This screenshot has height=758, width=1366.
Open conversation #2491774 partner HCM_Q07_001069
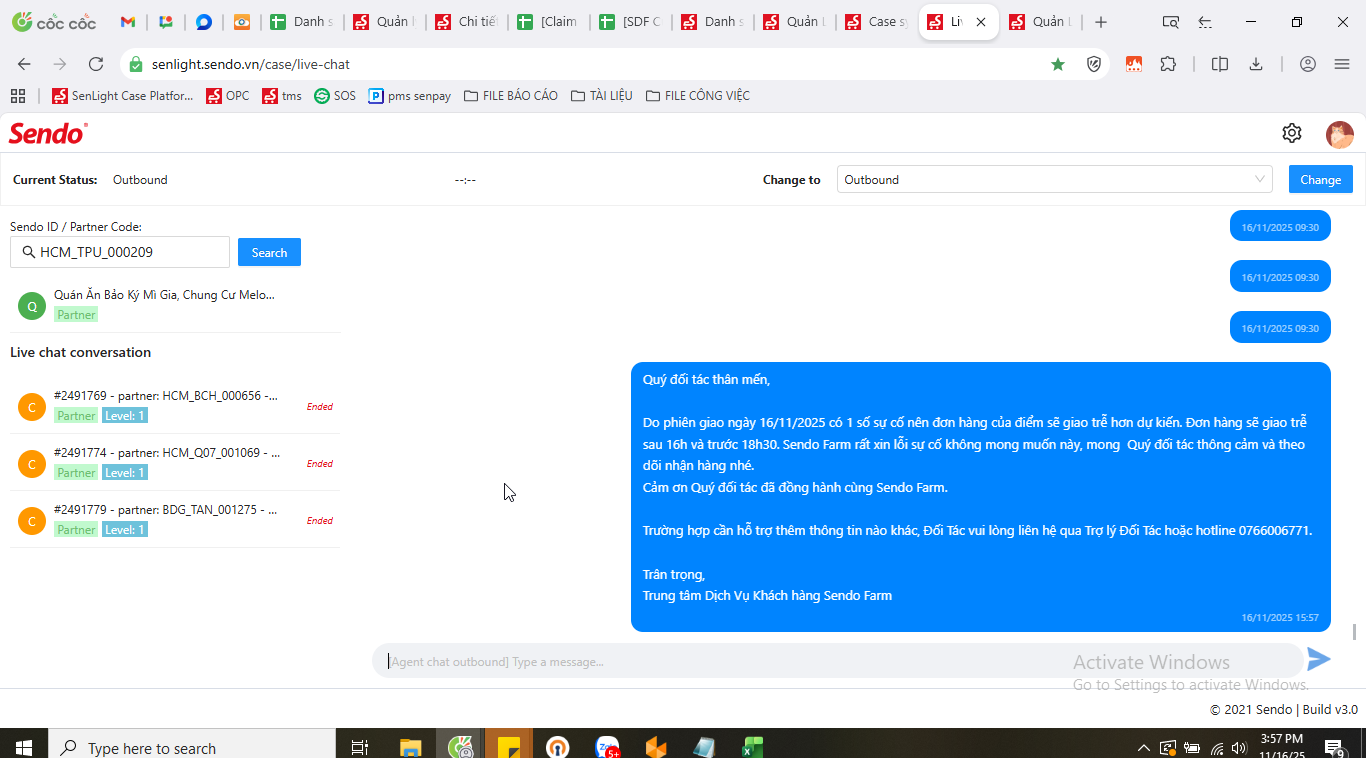175,463
